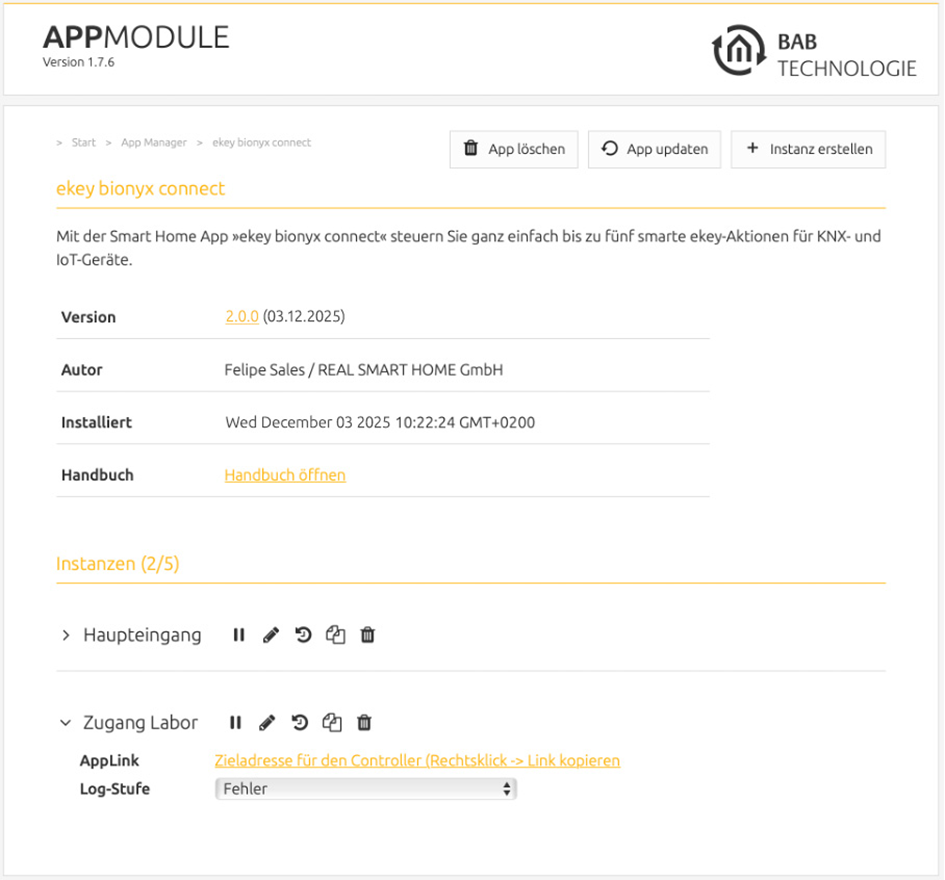945x880 pixels.
Task: Reset the Zugang Labor instance via history icon
Action: point(300,722)
